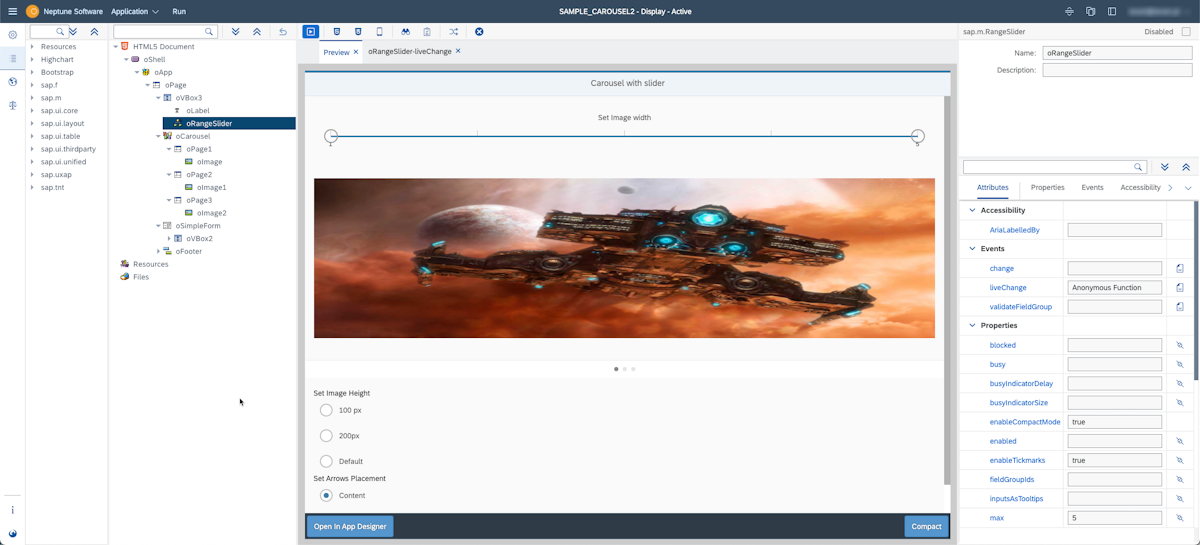Expand the Resources library node

coord(33,46)
